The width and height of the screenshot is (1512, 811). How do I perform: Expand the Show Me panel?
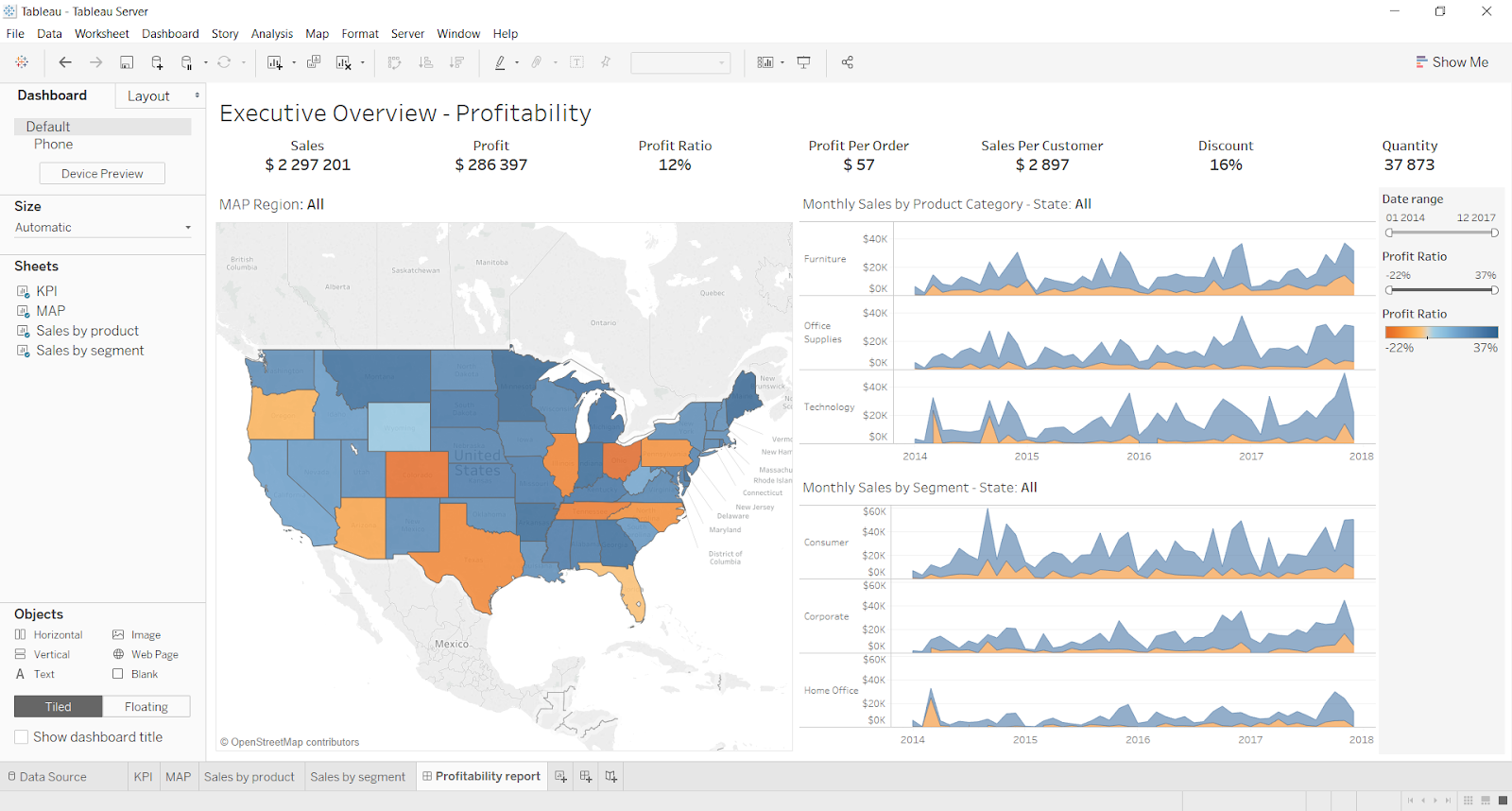1452,62
